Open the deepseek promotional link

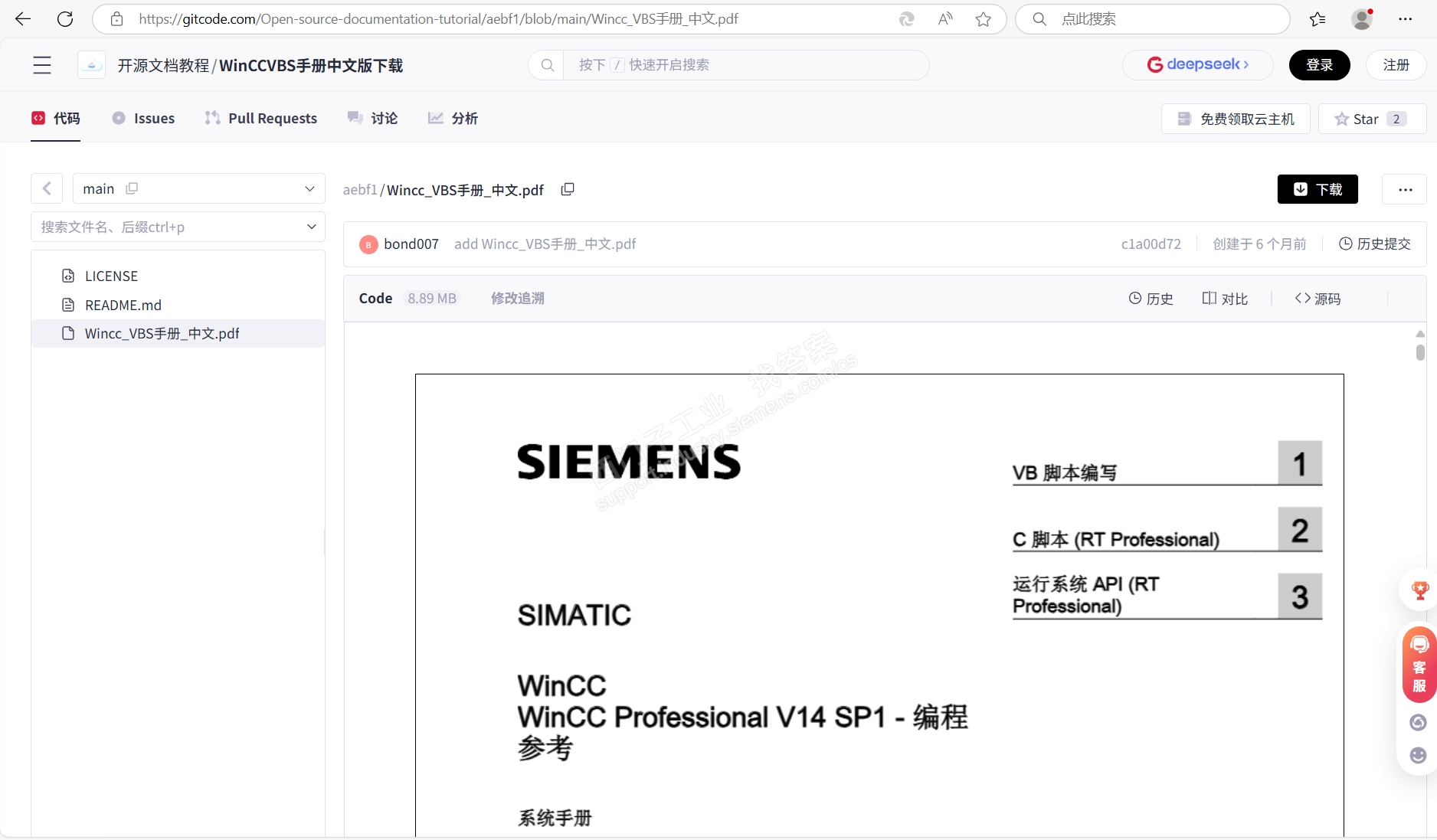tap(1198, 65)
